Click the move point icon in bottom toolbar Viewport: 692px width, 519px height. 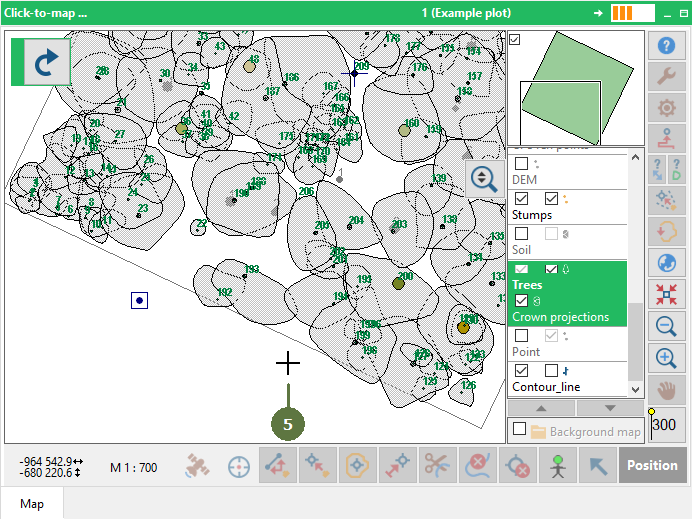pos(318,465)
